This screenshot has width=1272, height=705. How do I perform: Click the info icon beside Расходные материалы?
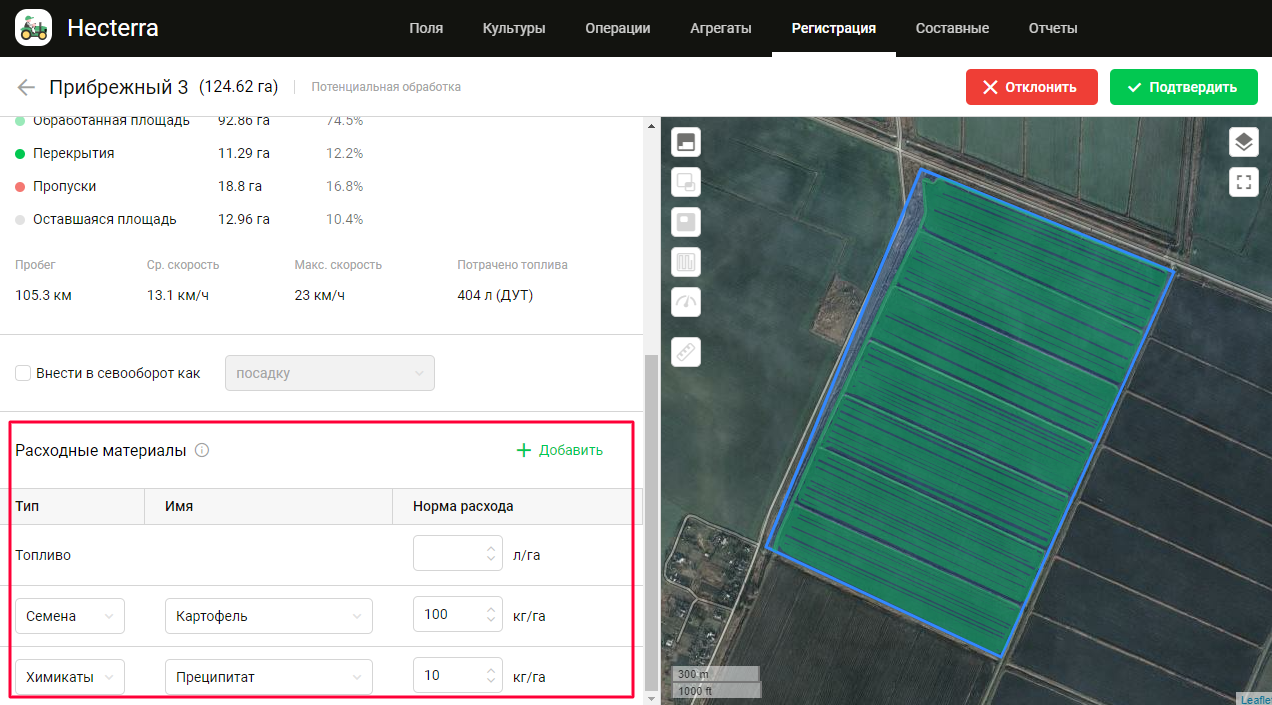(x=202, y=451)
